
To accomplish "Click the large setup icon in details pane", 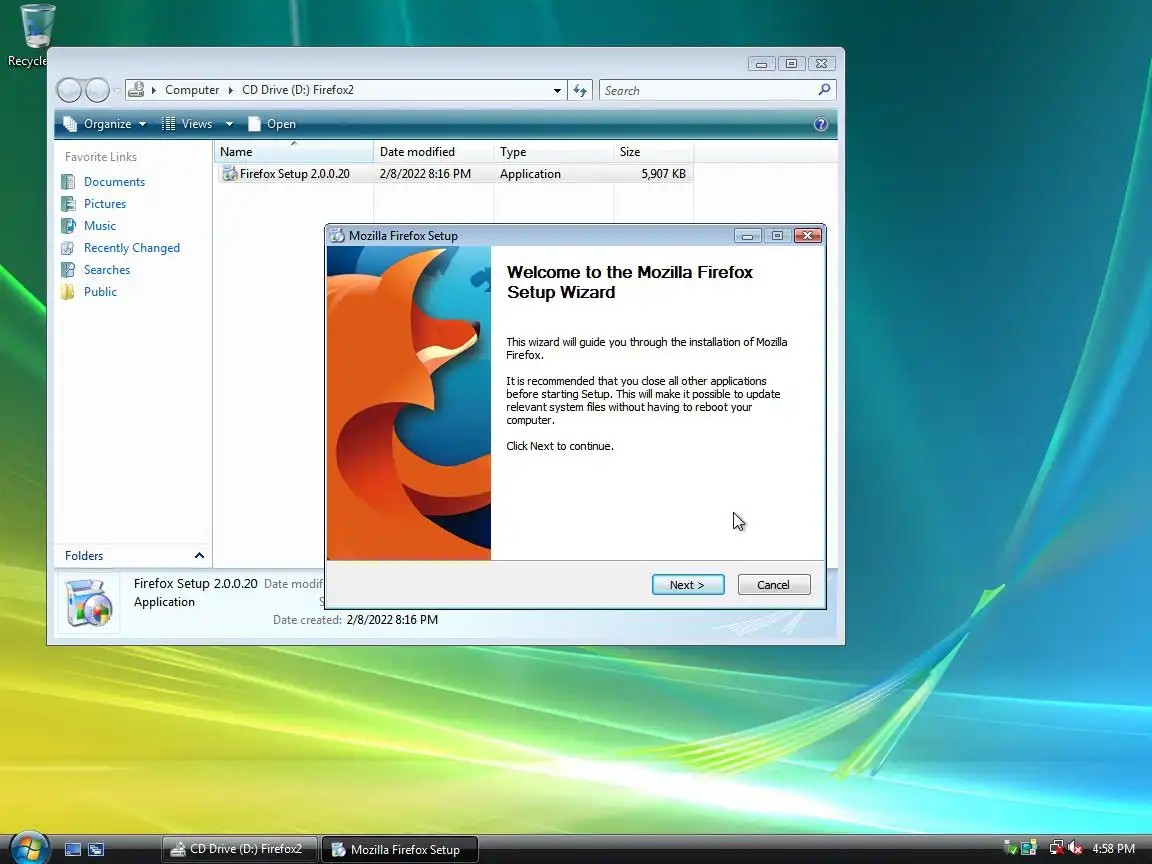I will [89, 602].
